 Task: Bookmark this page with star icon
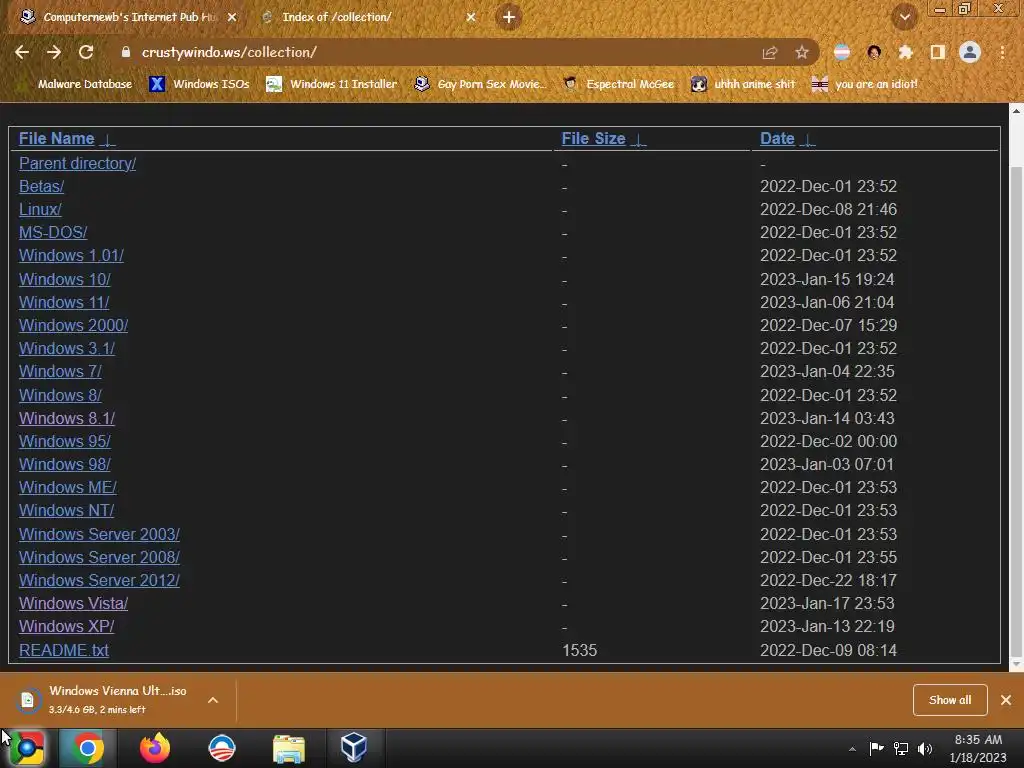point(802,52)
